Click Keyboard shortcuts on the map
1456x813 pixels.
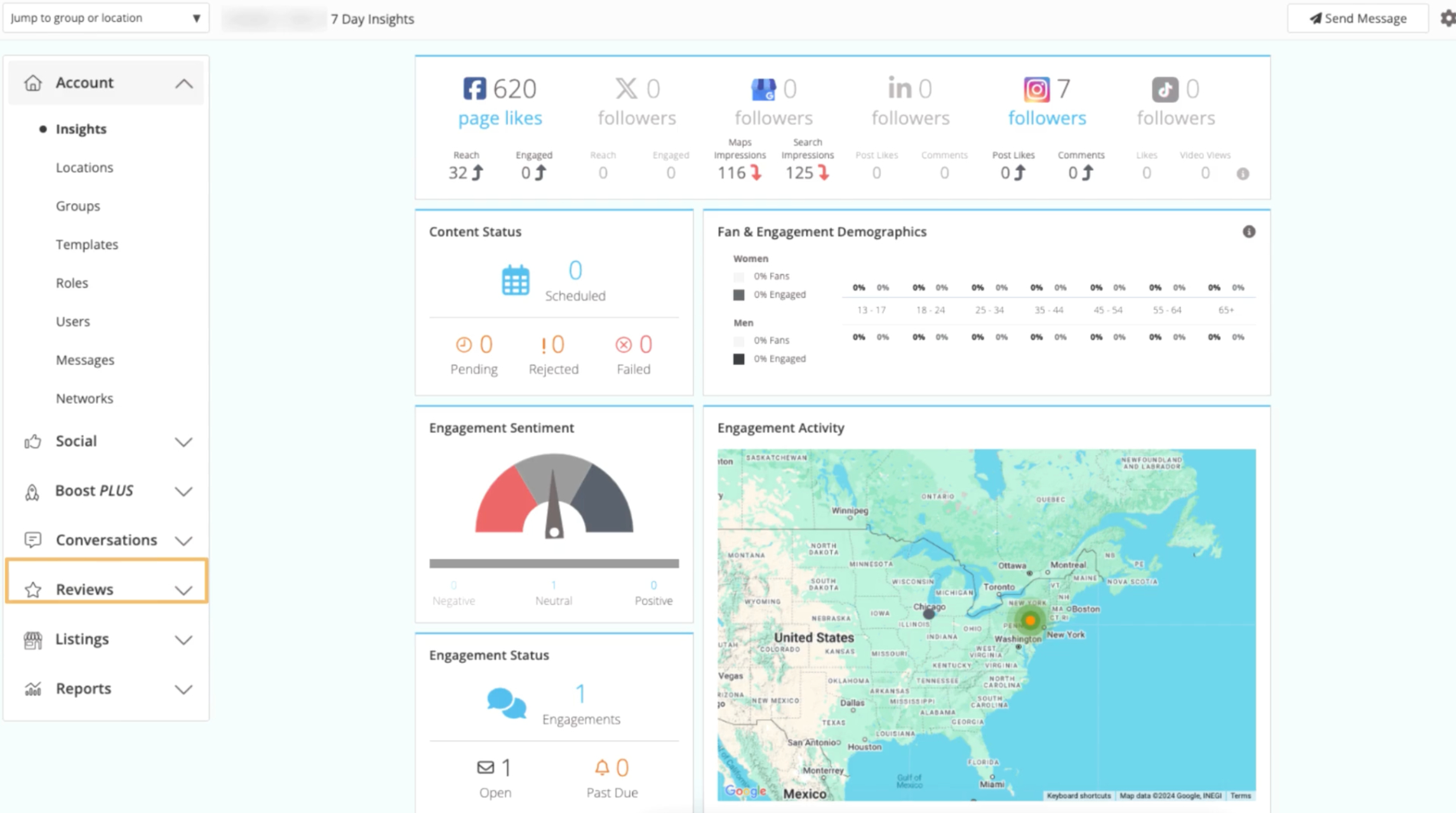(1079, 796)
